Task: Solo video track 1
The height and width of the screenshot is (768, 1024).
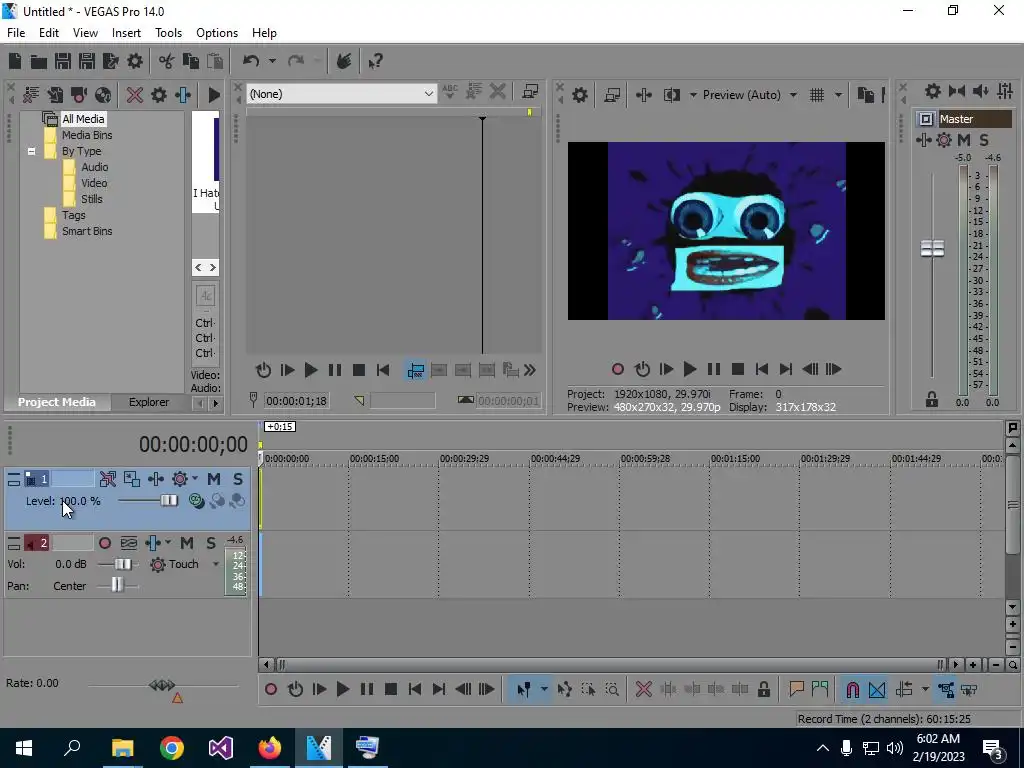Action: (238, 479)
